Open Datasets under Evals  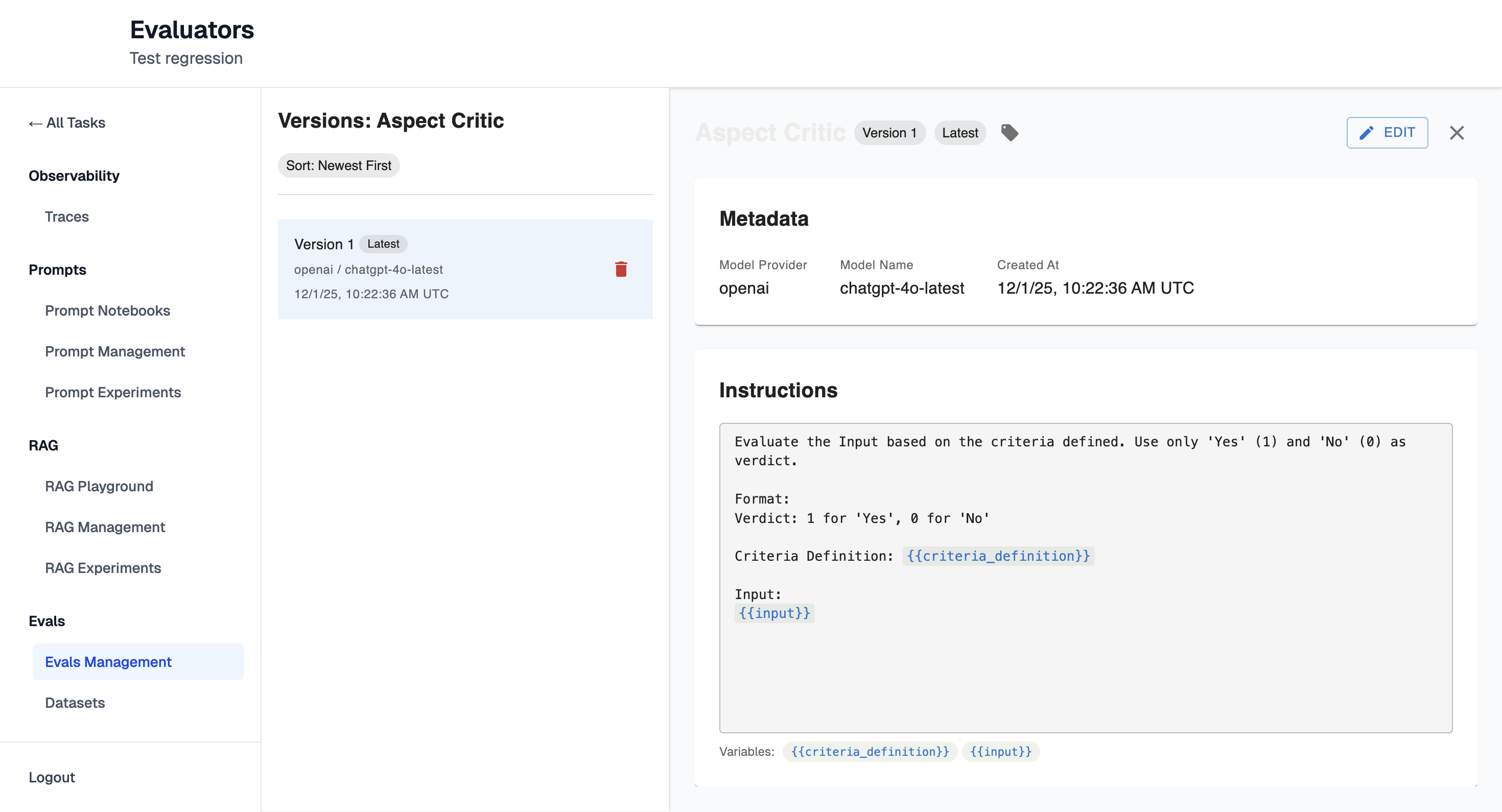tap(75, 702)
